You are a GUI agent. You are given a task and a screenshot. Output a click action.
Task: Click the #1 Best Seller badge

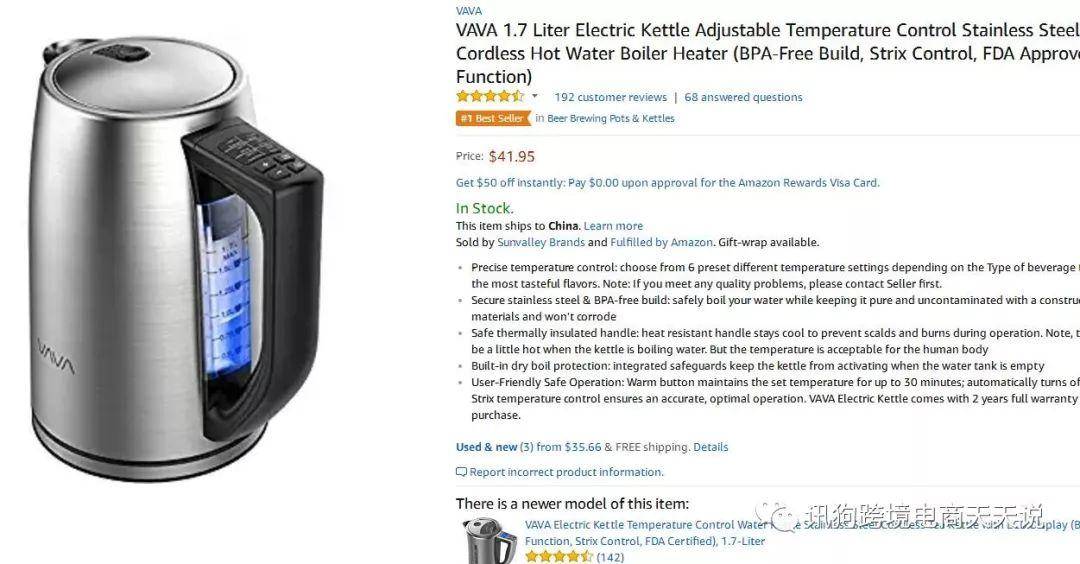493,118
